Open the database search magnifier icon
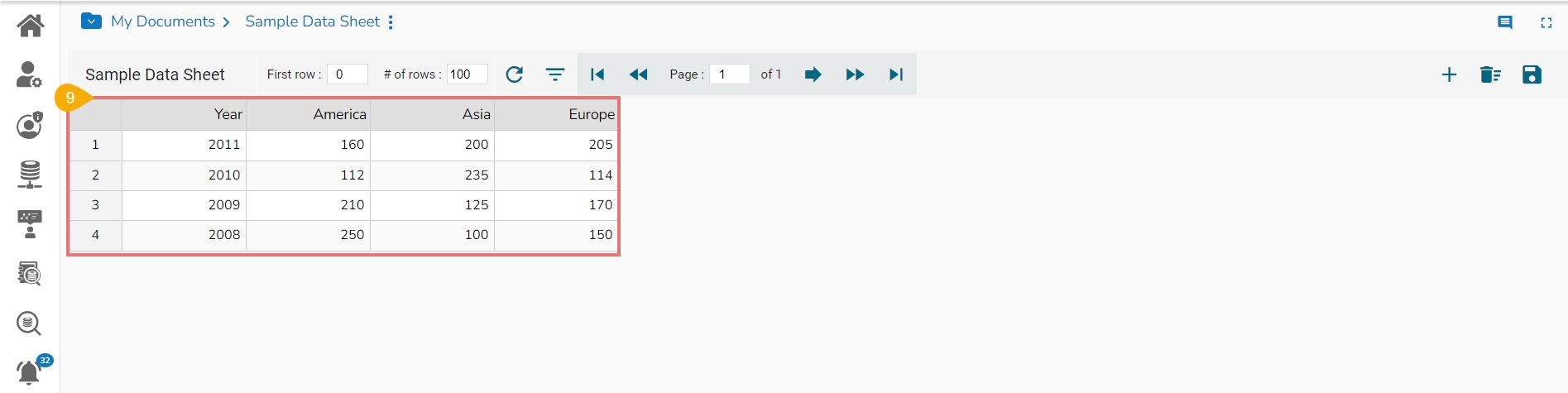 [29, 324]
